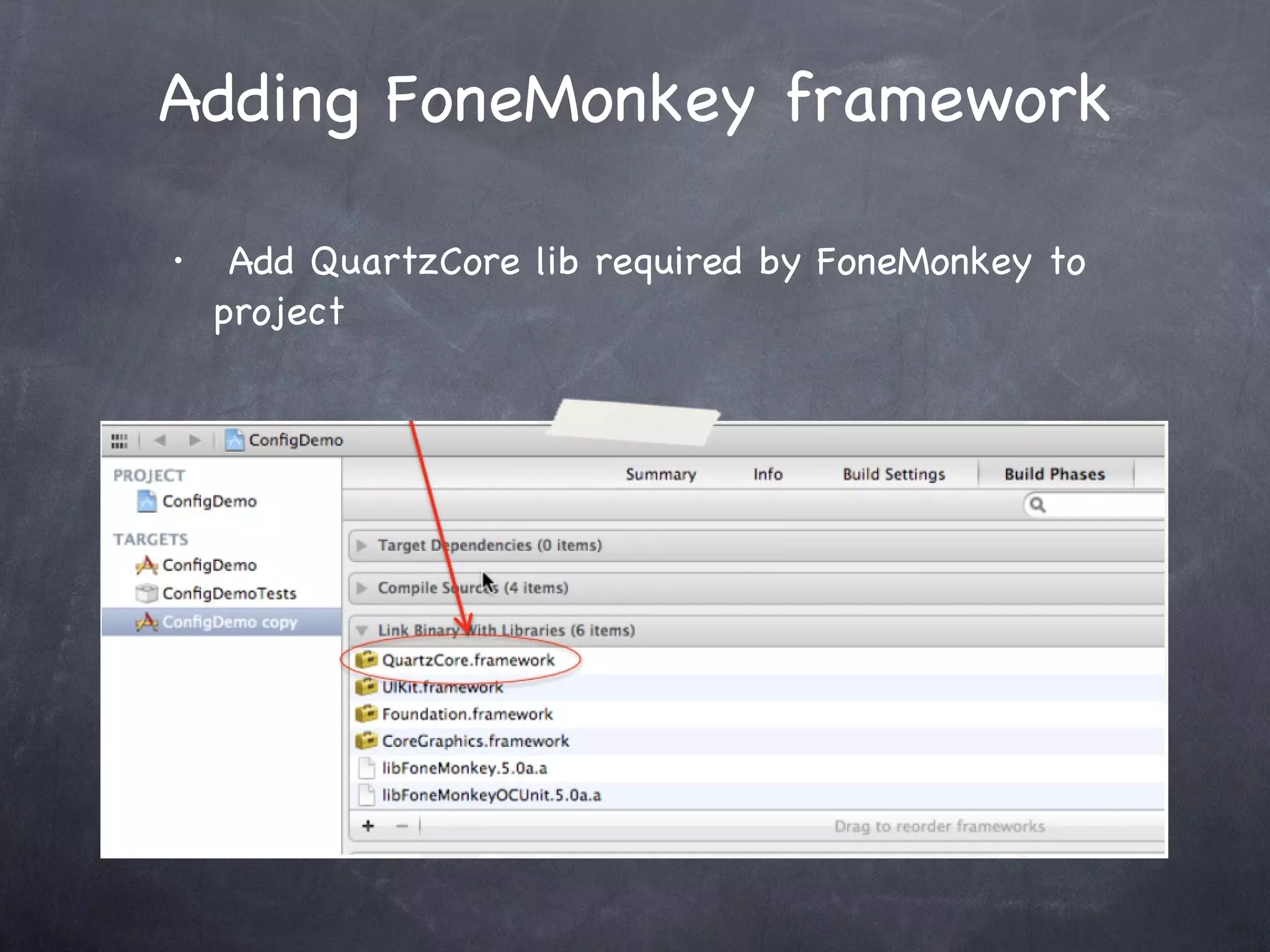Click the search magnifier icon
The height and width of the screenshot is (952, 1270).
click(x=1037, y=505)
